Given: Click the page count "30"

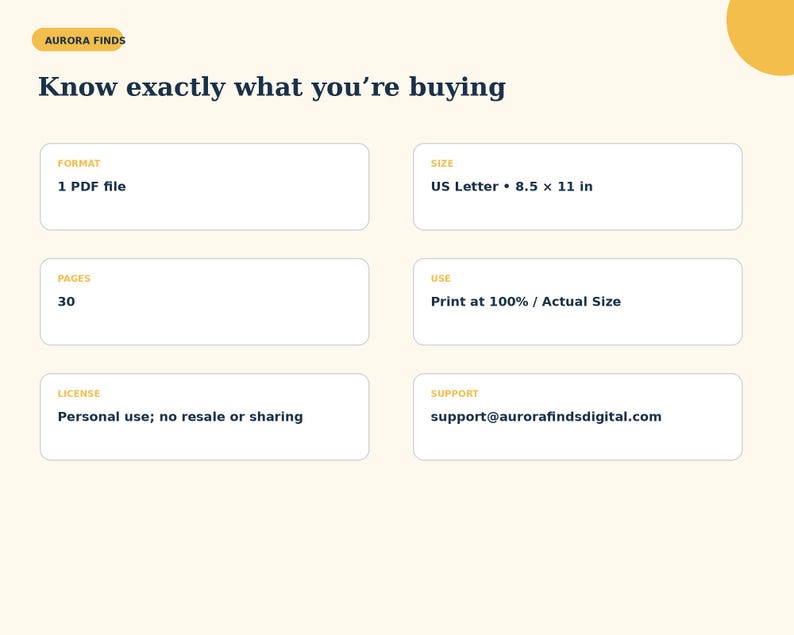Looking at the screenshot, I should [66, 302].
